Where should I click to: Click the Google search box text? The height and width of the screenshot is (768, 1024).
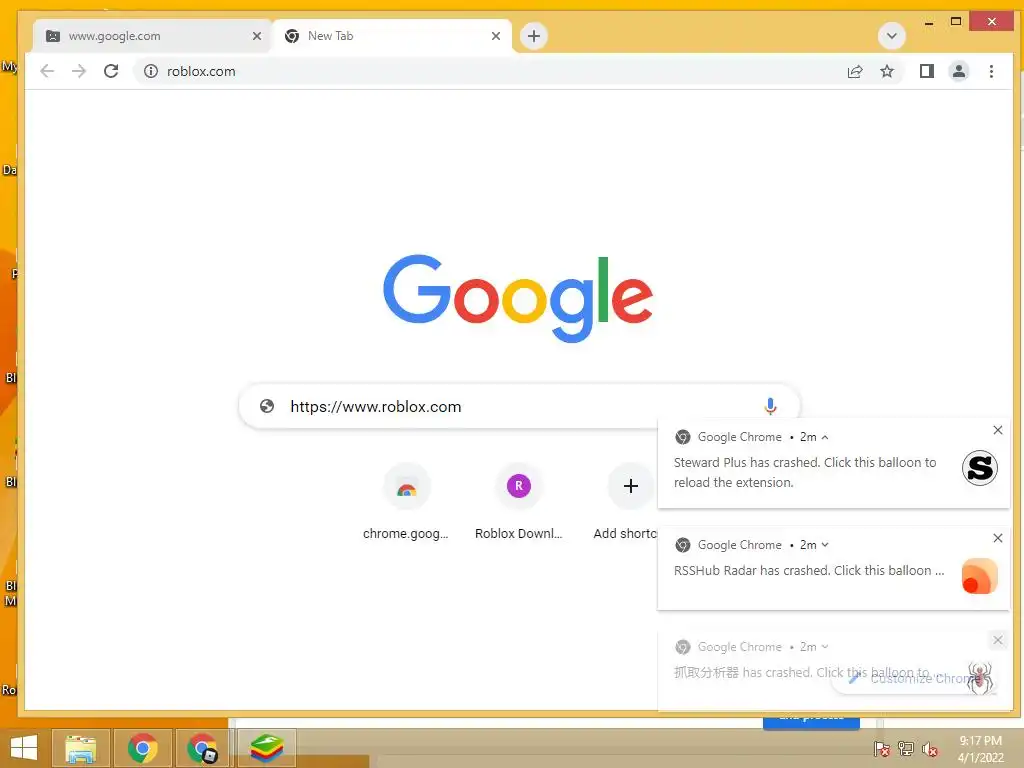376,407
